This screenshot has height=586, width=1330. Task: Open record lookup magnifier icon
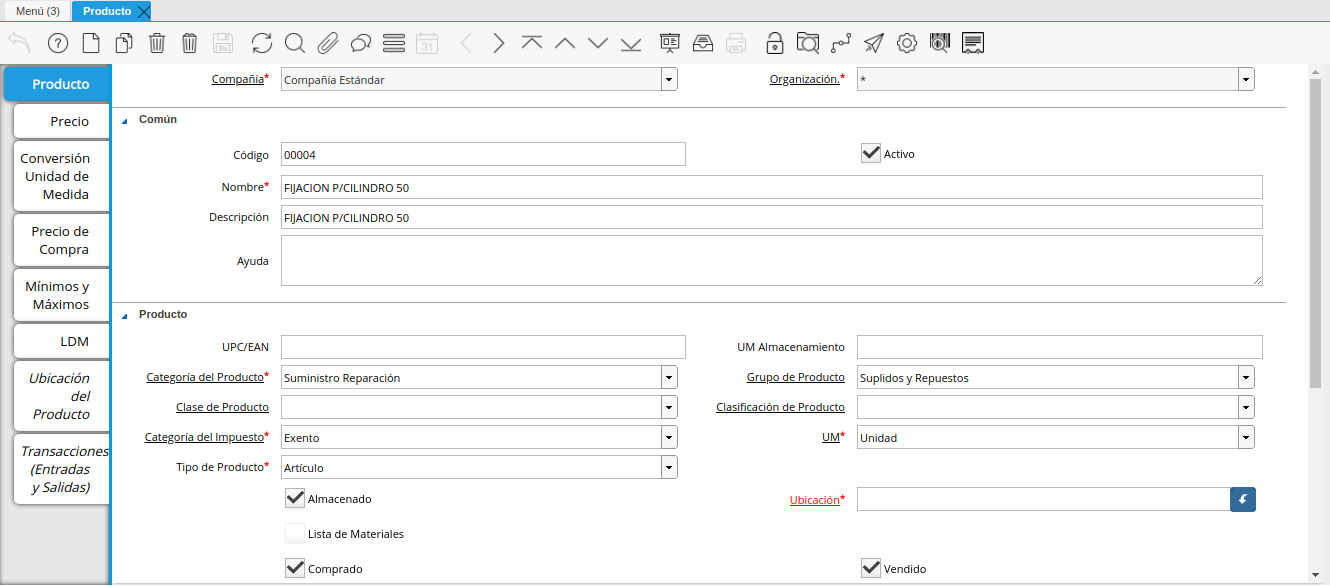coord(294,43)
